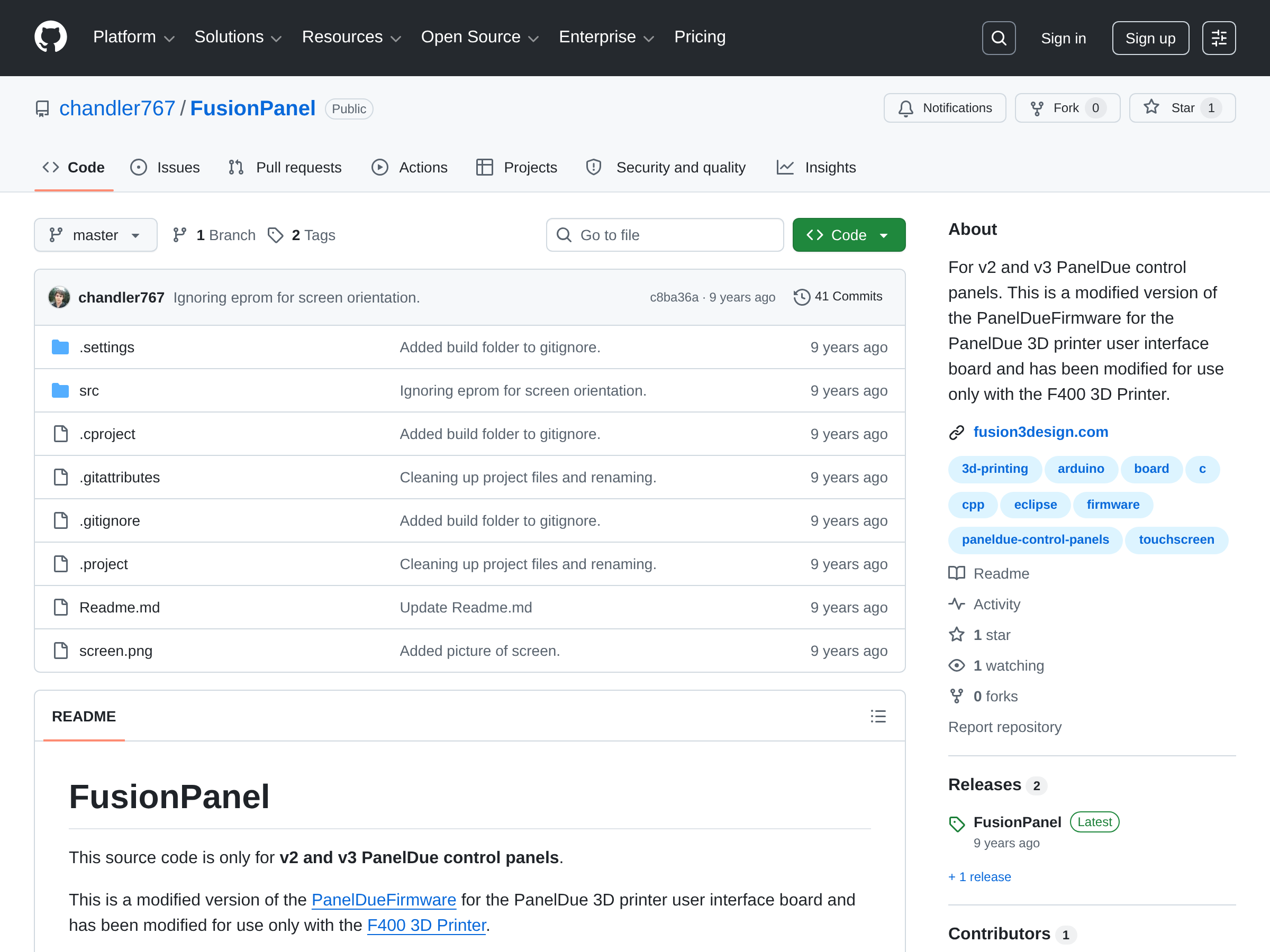Click the .settings folder icon
The image size is (1270, 952).
(60, 347)
